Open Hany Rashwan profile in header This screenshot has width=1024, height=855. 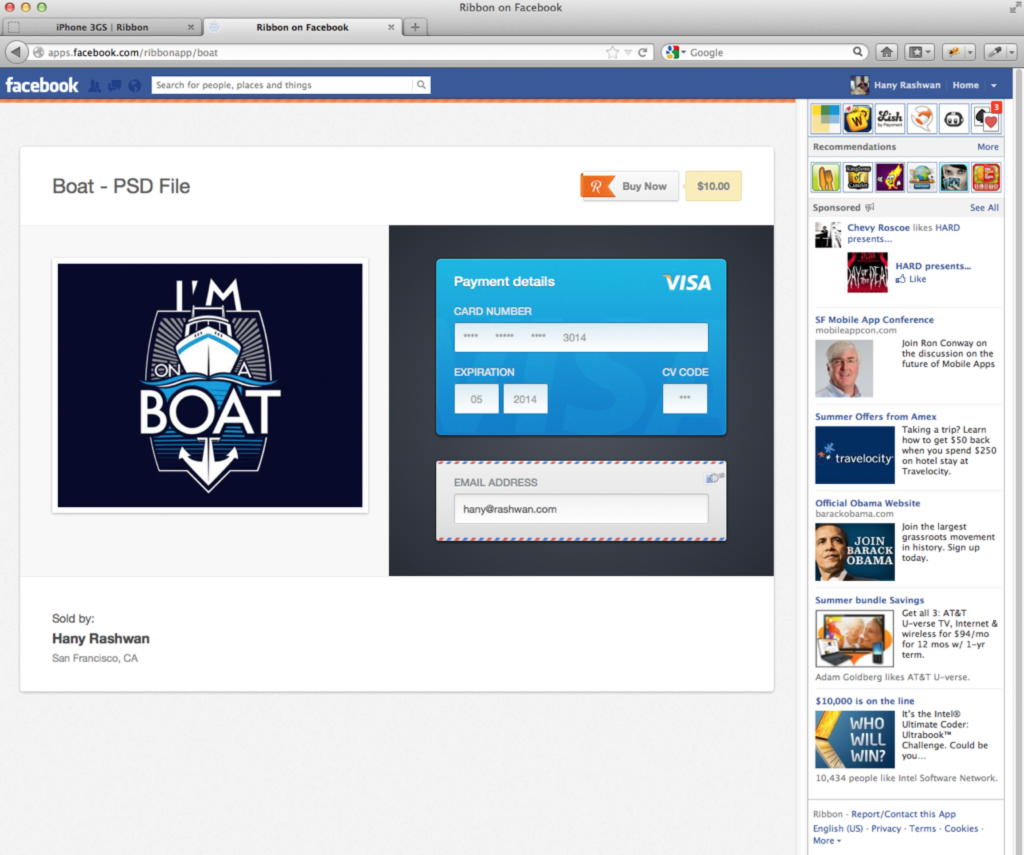pyautogui.click(x=896, y=85)
